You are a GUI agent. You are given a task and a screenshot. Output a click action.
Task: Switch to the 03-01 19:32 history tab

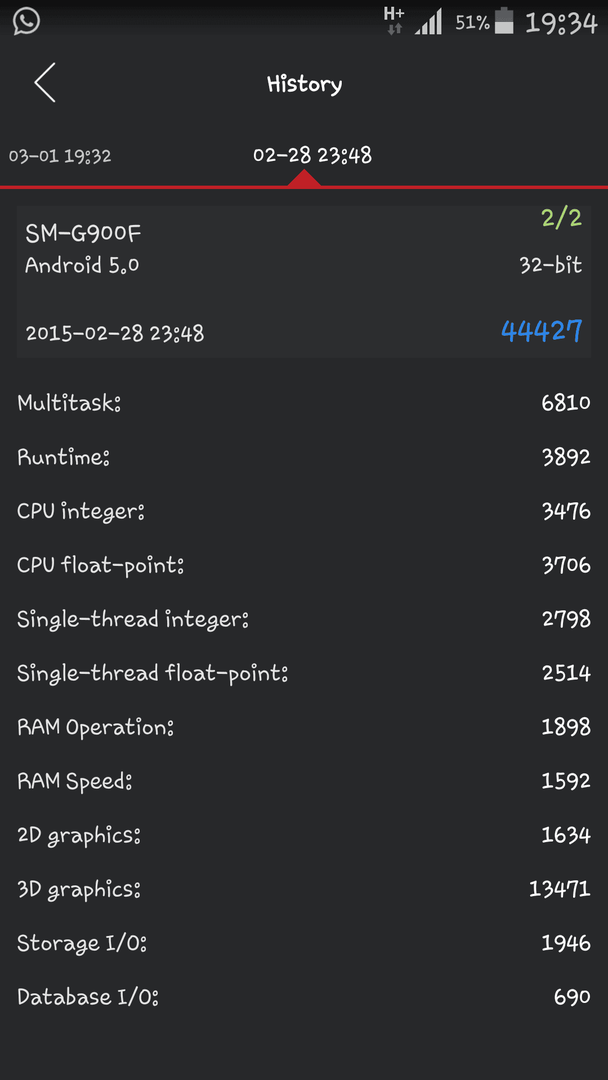point(60,156)
